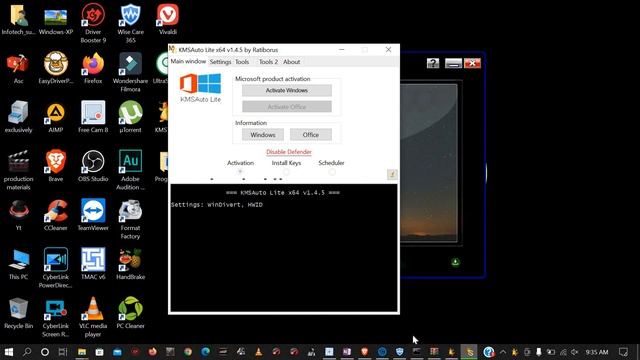Launch the CyberLink Screen Recorder shortcut
The image size is (640, 360).
pyautogui.click(x=56, y=317)
